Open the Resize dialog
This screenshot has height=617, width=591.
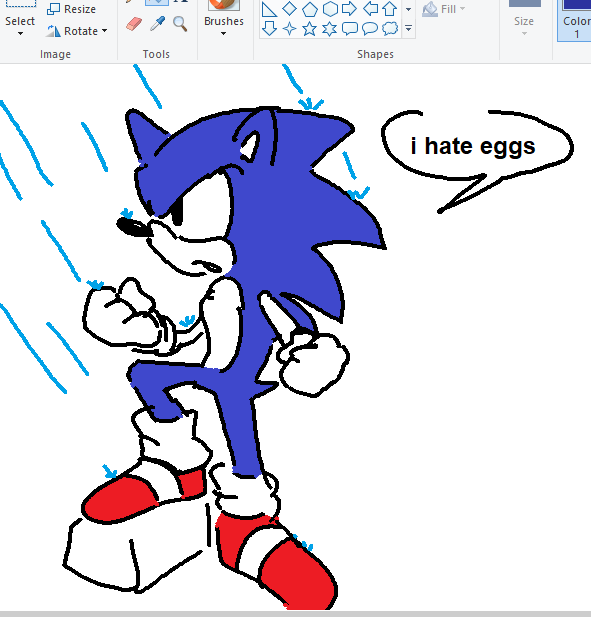pyautogui.click(x=71, y=9)
